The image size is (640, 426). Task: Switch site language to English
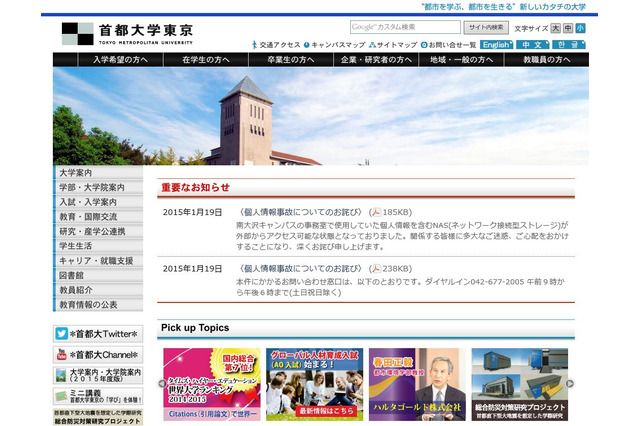point(496,44)
